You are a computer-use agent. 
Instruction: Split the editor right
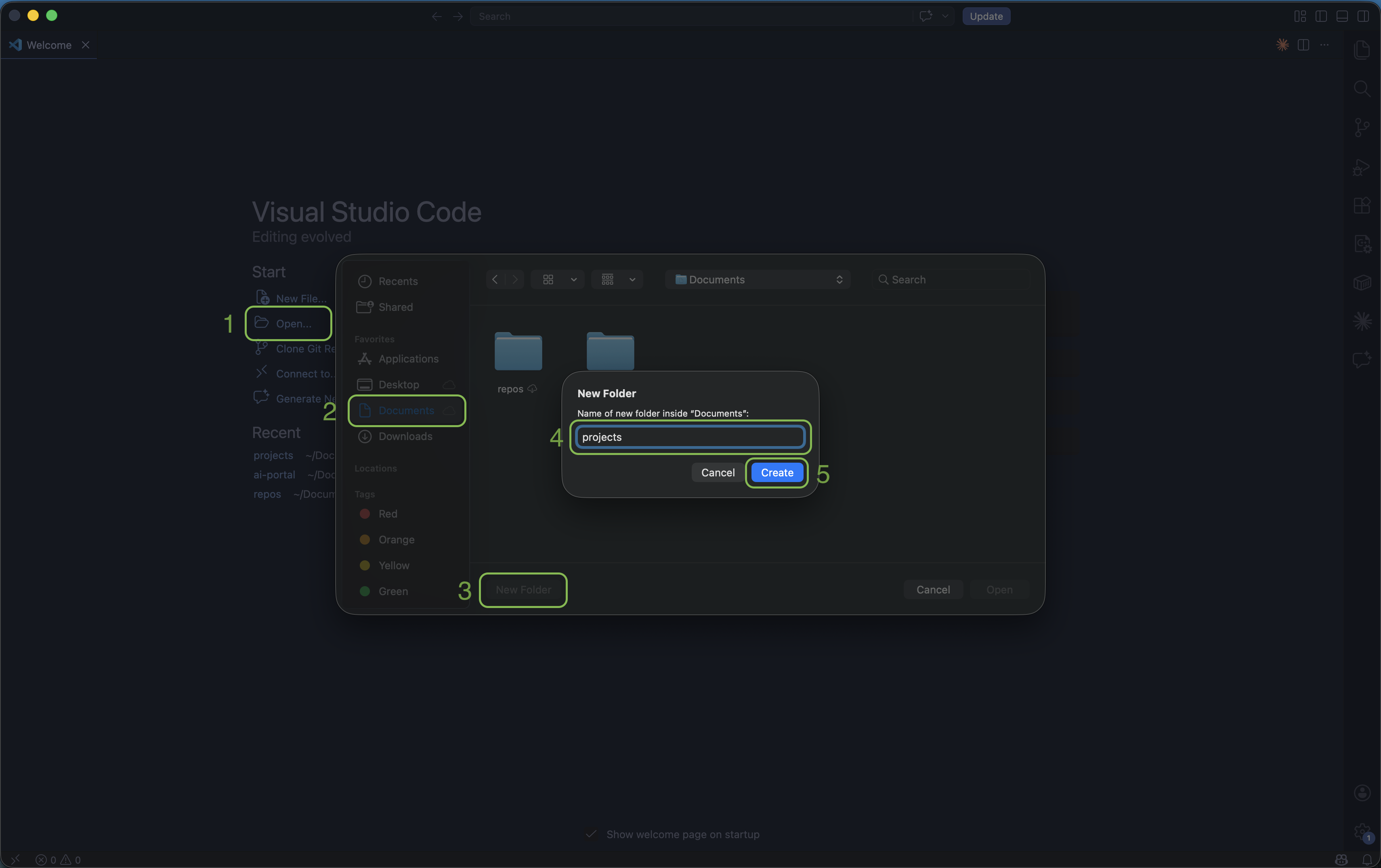1303,45
